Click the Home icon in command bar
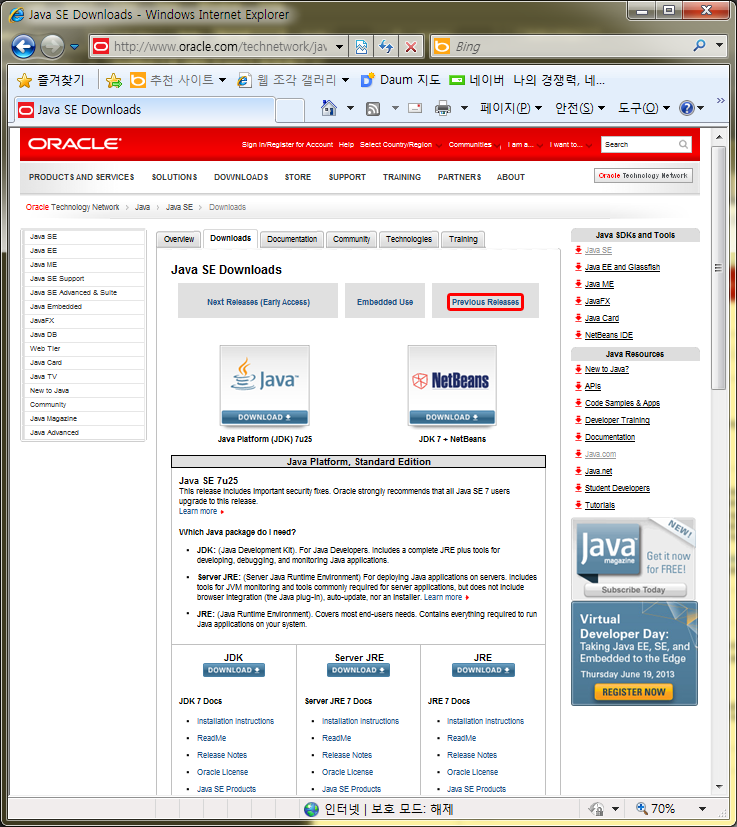Image resolution: width=737 pixels, height=827 pixels. point(329,108)
